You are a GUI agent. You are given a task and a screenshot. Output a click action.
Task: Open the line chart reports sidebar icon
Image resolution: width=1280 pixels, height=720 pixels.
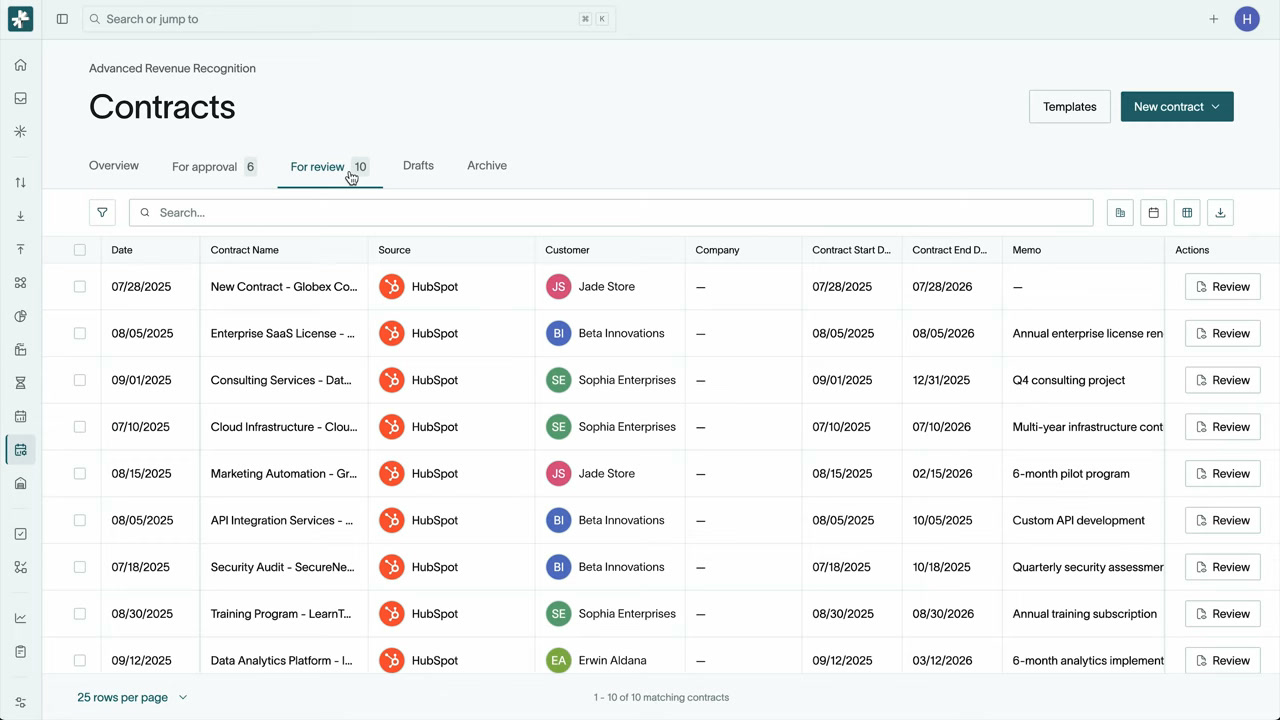(x=20, y=618)
